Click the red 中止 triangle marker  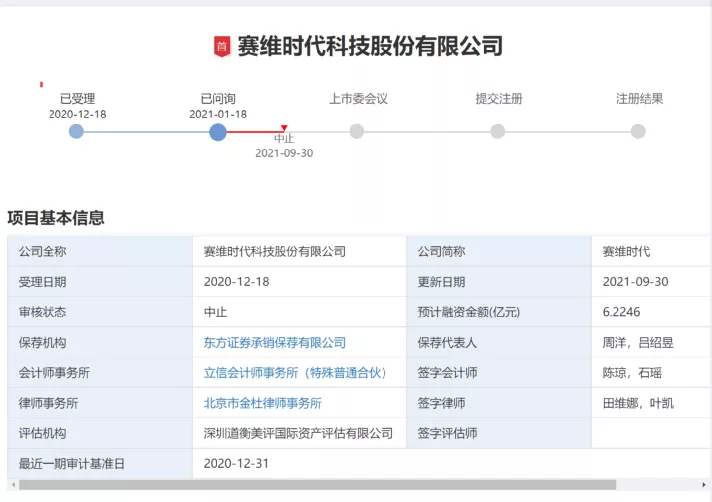(x=284, y=128)
